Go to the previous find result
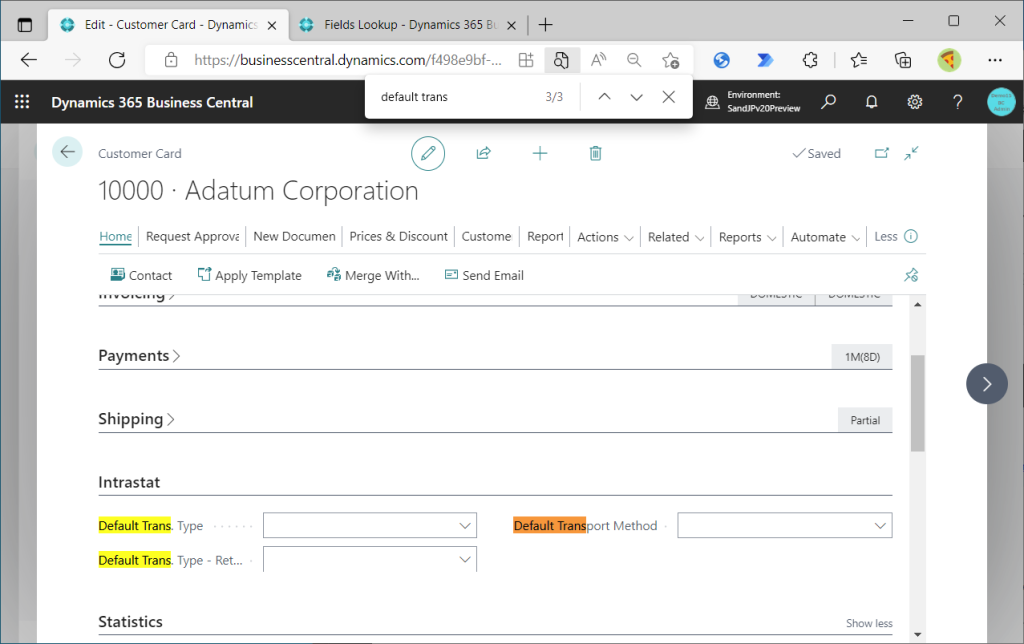The image size is (1024, 644). click(x=604, y=97)
